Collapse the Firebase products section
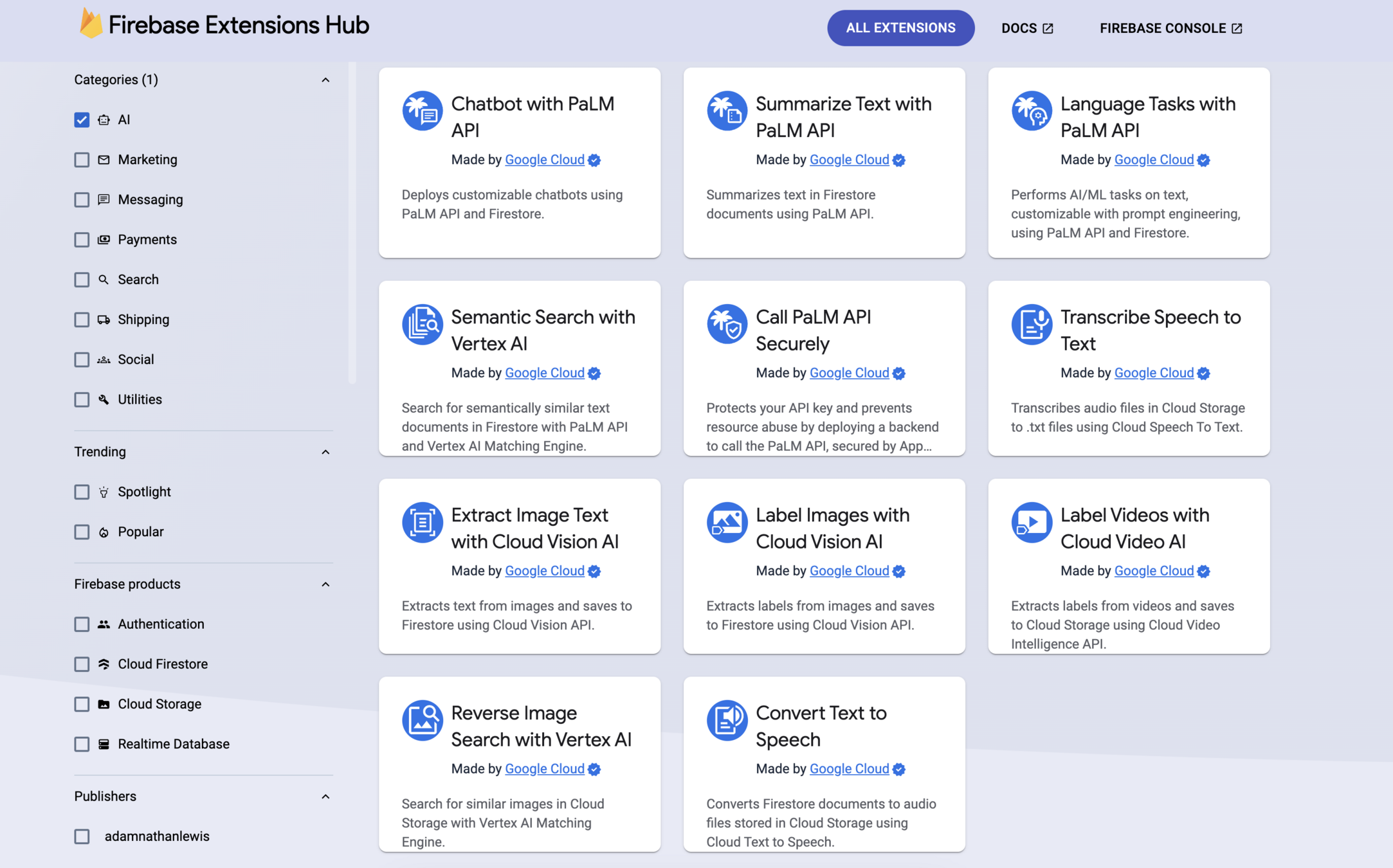Image resolution: width=1393 pixels, height=868 pixels. [x=325, y=584]
